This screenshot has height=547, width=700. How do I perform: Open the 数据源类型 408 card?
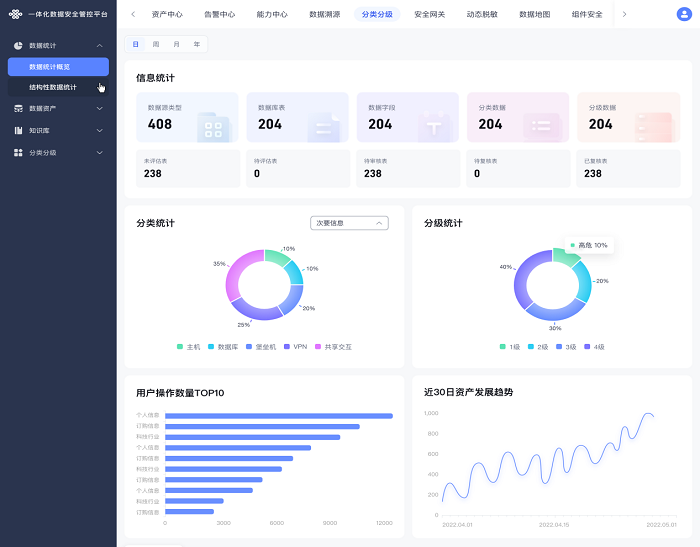click(x=187, y=117)
